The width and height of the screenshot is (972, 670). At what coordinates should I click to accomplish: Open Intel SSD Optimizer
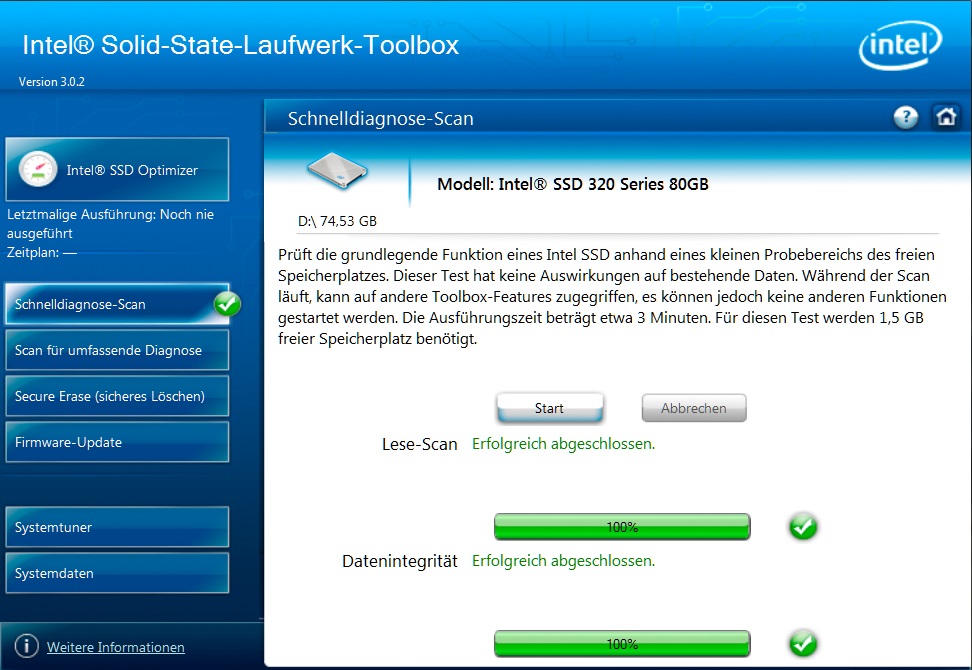[117, 169]
